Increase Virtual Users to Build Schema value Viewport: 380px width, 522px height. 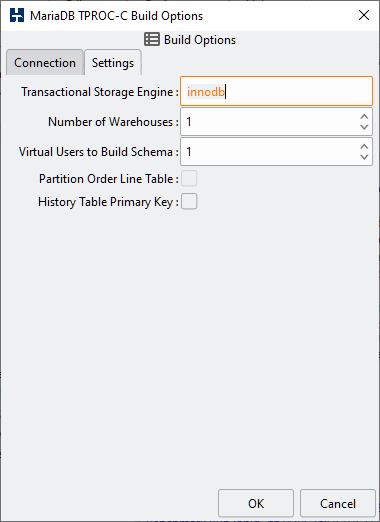click(364, 146)
